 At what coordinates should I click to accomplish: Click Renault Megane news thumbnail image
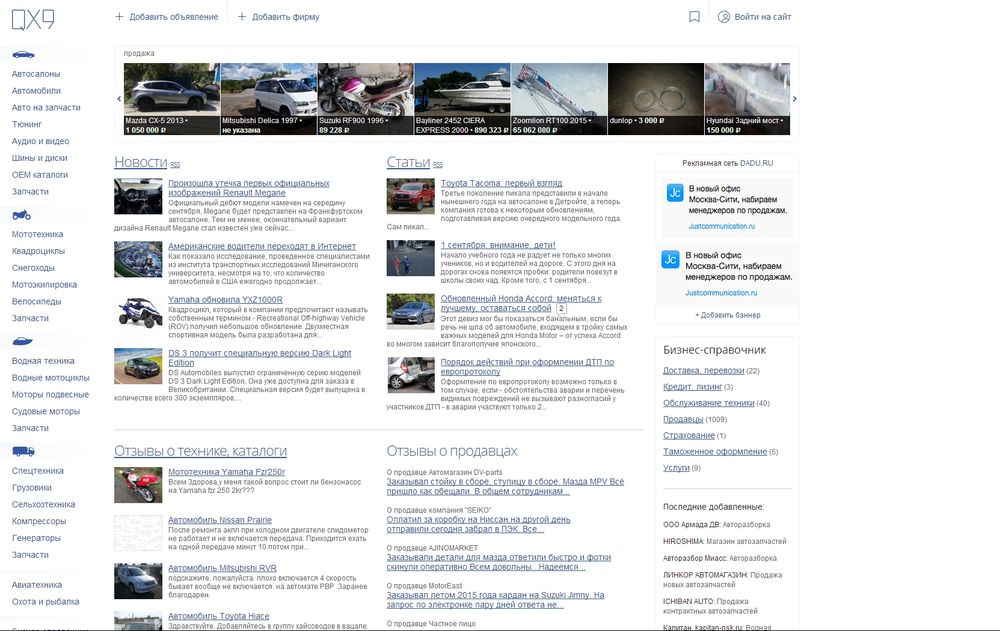pos(138,196)
